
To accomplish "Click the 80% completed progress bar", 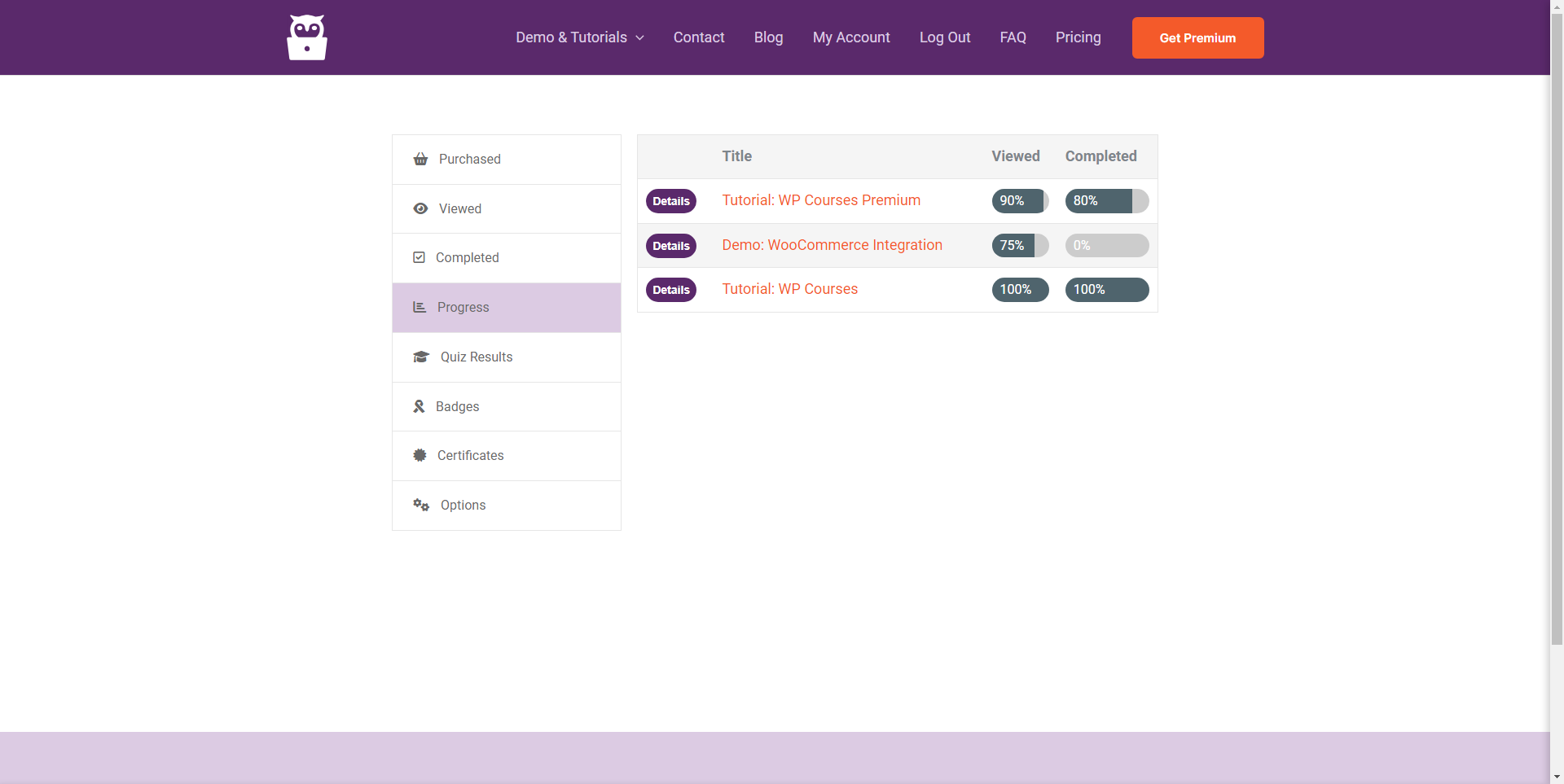I will pos(1107,201).
